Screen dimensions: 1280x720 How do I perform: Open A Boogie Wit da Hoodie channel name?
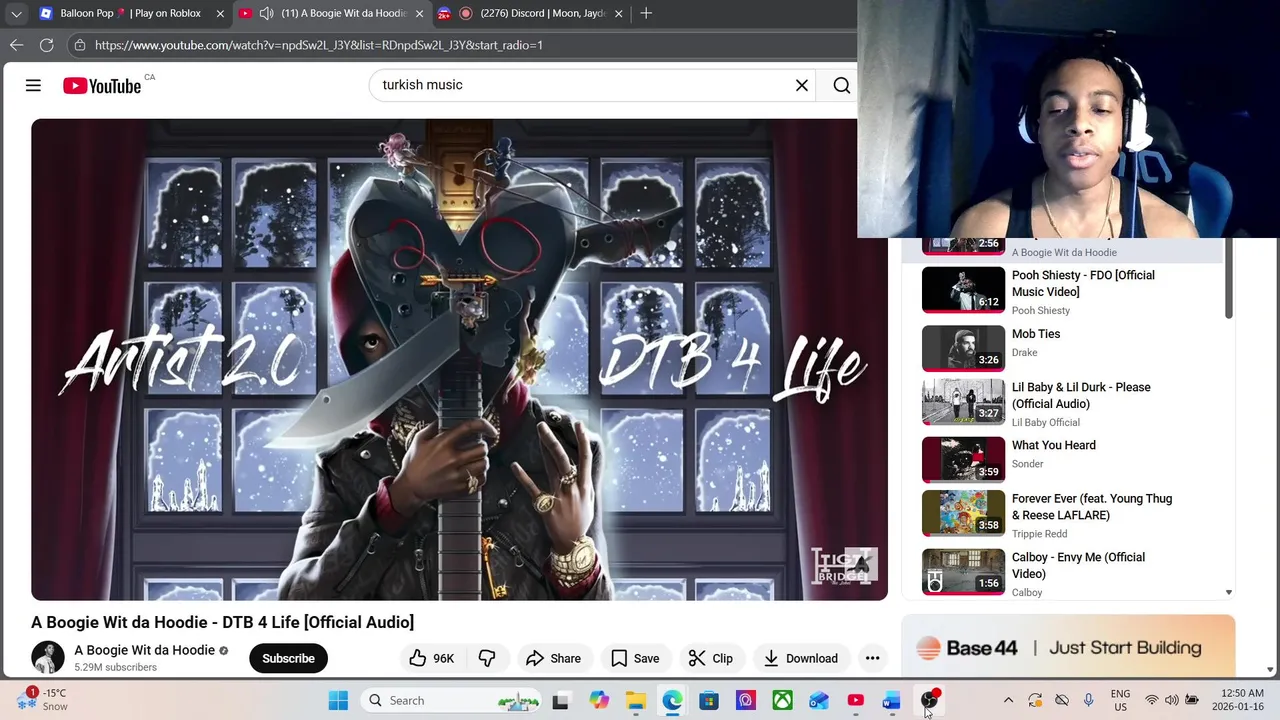click(144, 650)
